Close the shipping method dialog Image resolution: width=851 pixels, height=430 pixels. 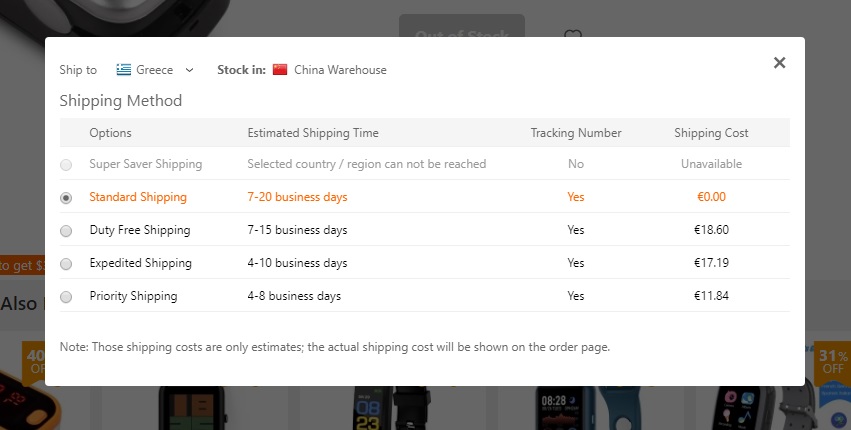click(x=780, y=63)
